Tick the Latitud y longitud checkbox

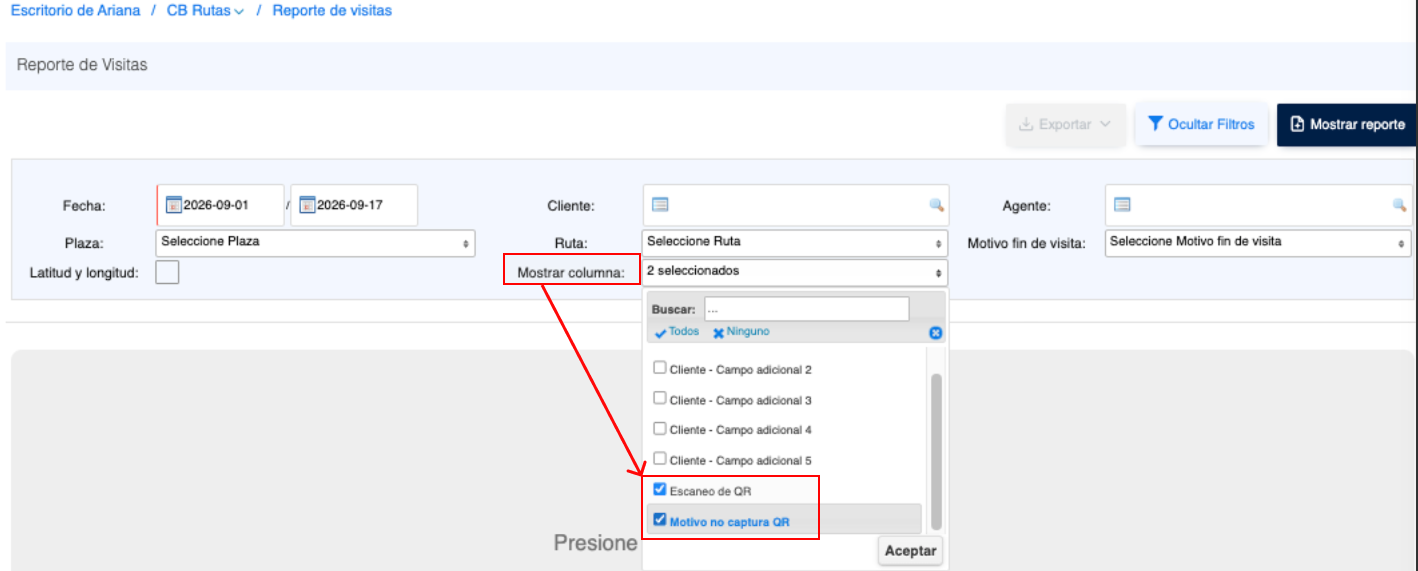point(167,272)
